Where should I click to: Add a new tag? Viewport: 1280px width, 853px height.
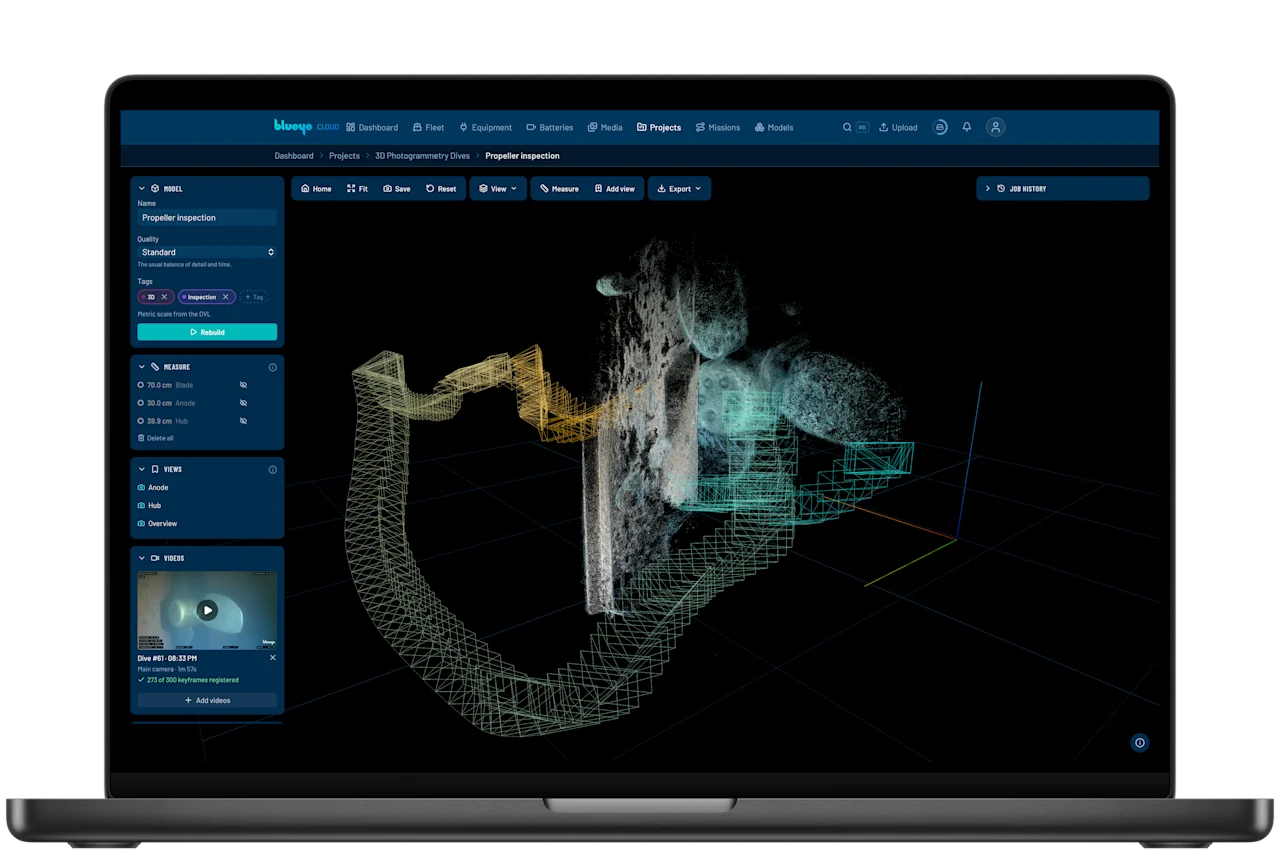(254, 297)
